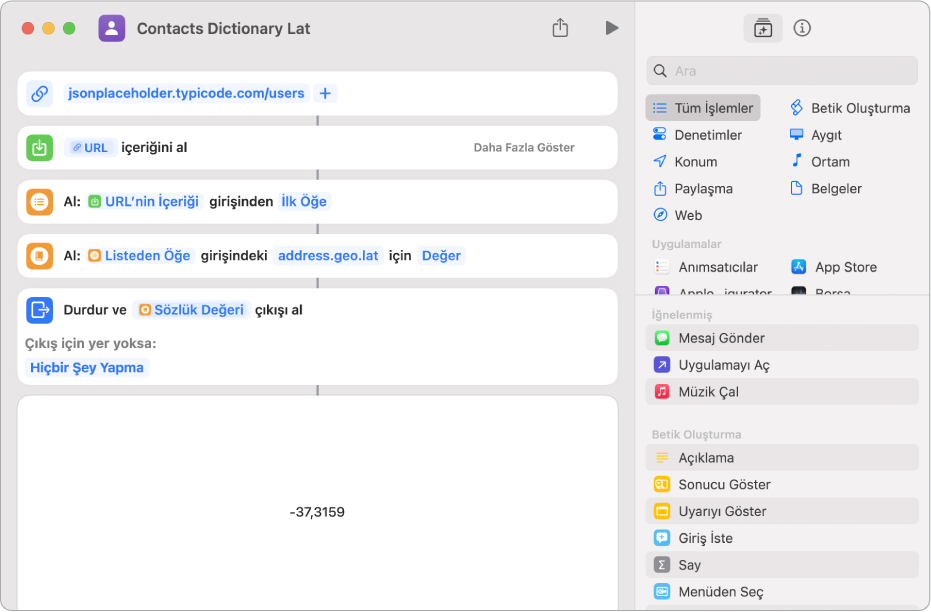931x612 pixels.
Task: Select Konum category
Action: pyautogui.click(x=685, y=161)
